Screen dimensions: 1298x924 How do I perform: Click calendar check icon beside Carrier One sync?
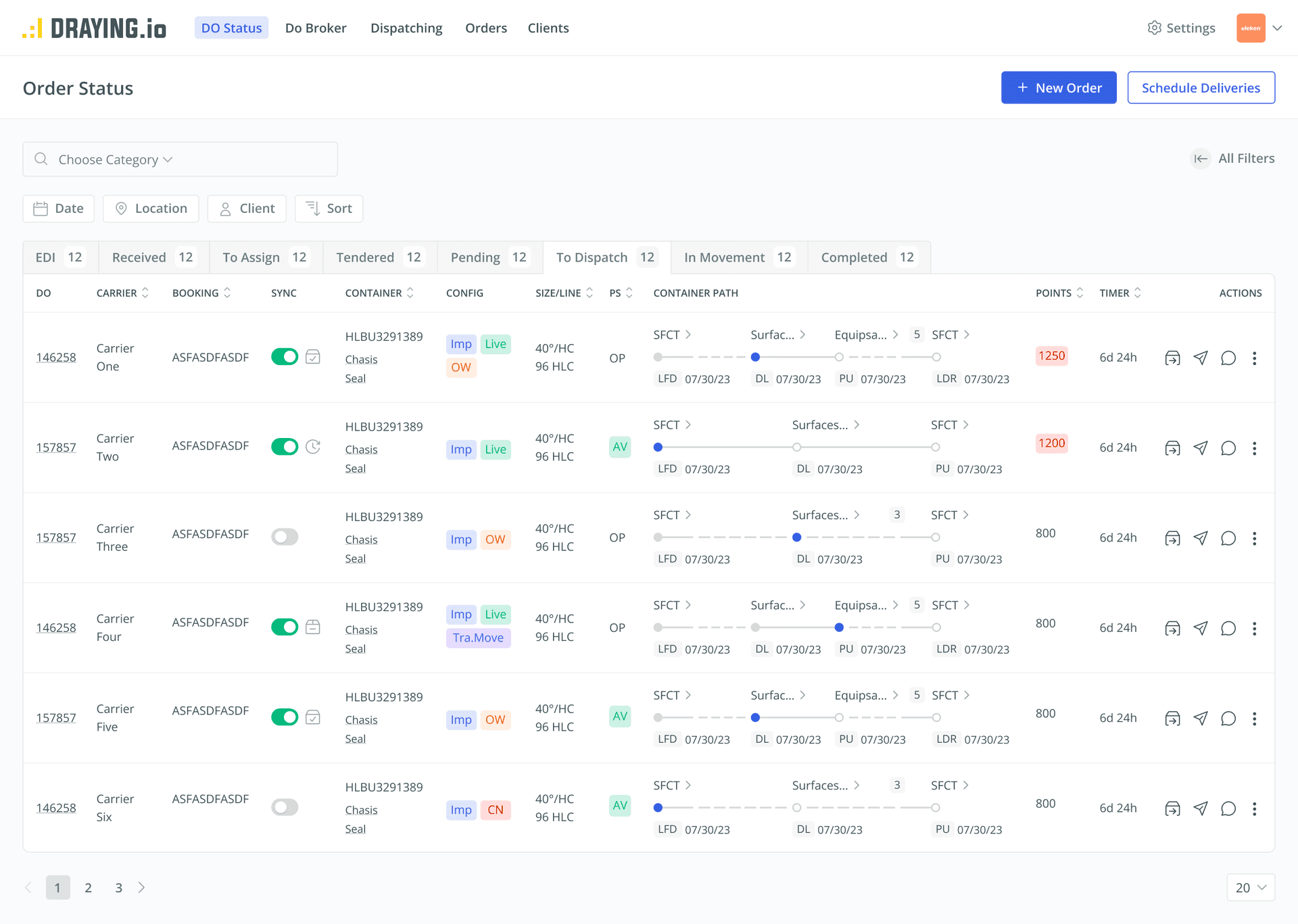(313, 357)
